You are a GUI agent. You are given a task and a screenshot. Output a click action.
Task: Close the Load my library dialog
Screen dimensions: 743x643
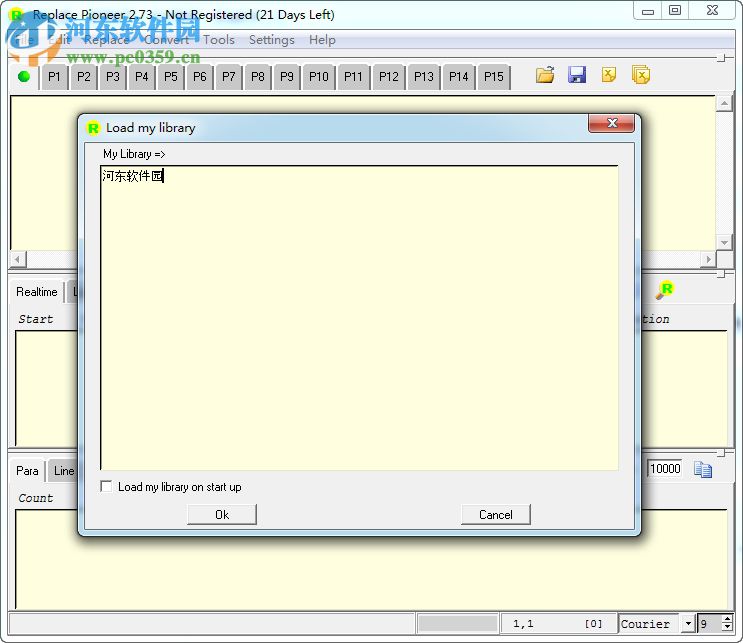pos(611,123)
